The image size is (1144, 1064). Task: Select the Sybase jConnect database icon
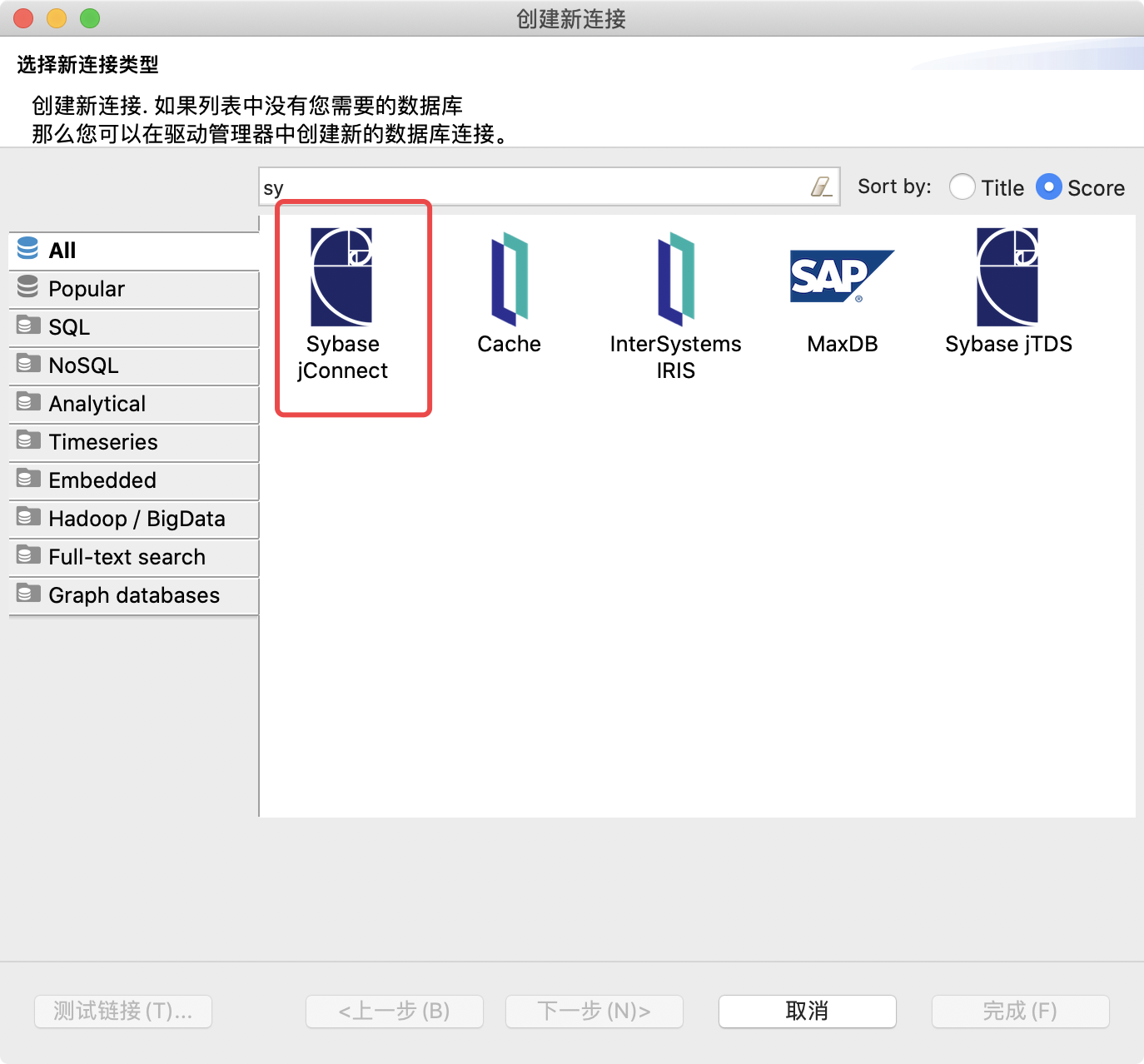point(343,278)
